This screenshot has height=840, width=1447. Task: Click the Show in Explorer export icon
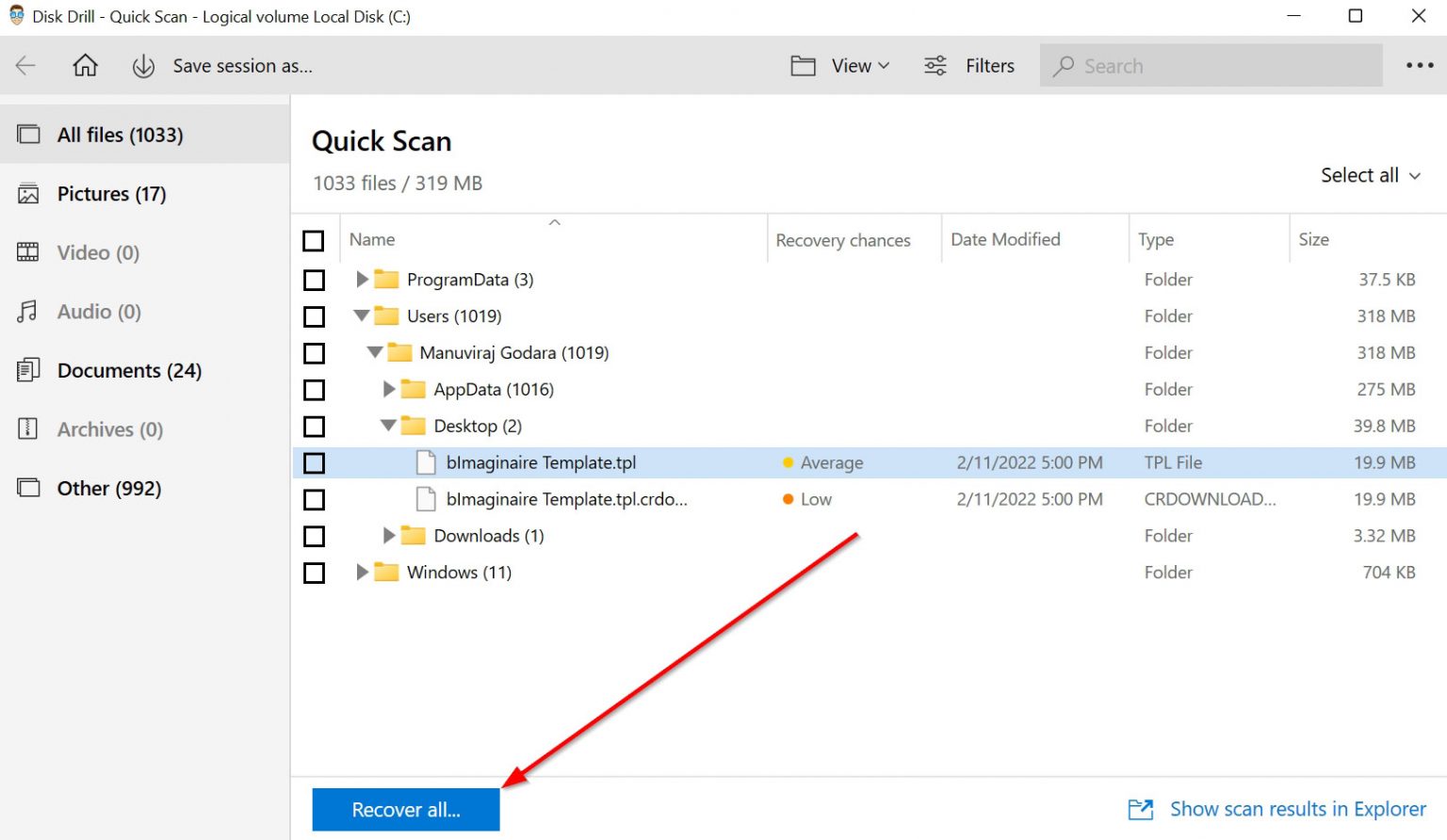[1141, 809]
